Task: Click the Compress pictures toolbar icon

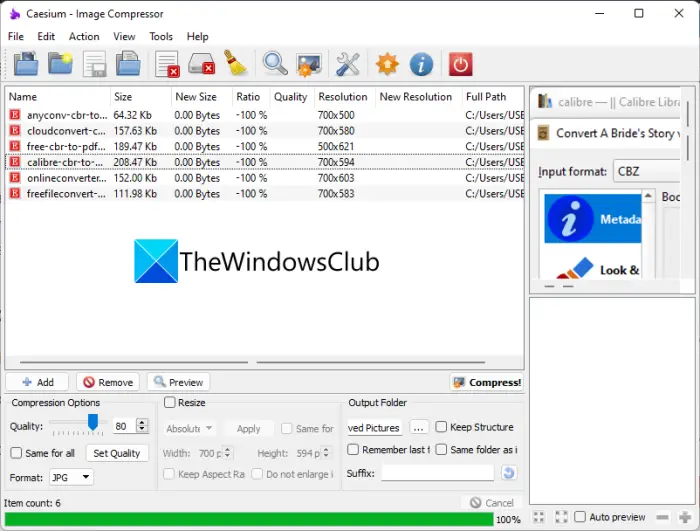Action: coord(308,65)
